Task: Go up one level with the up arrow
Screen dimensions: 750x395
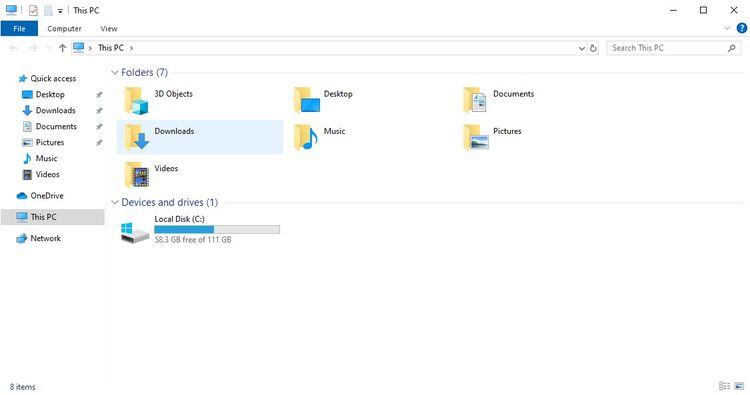Action: point(62,48)
